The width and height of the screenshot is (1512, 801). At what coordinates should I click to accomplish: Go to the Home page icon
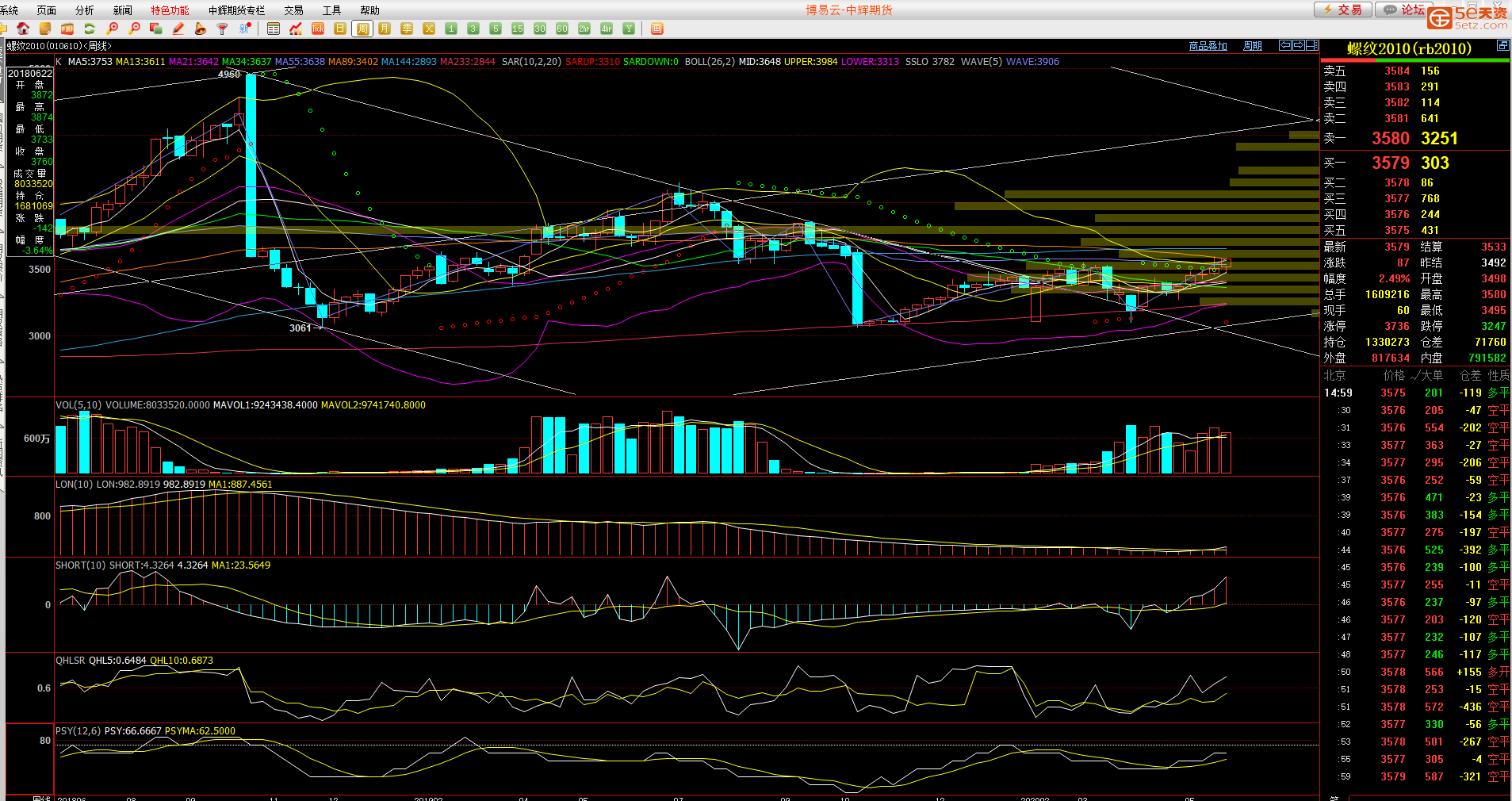click(x=23, y=29)
